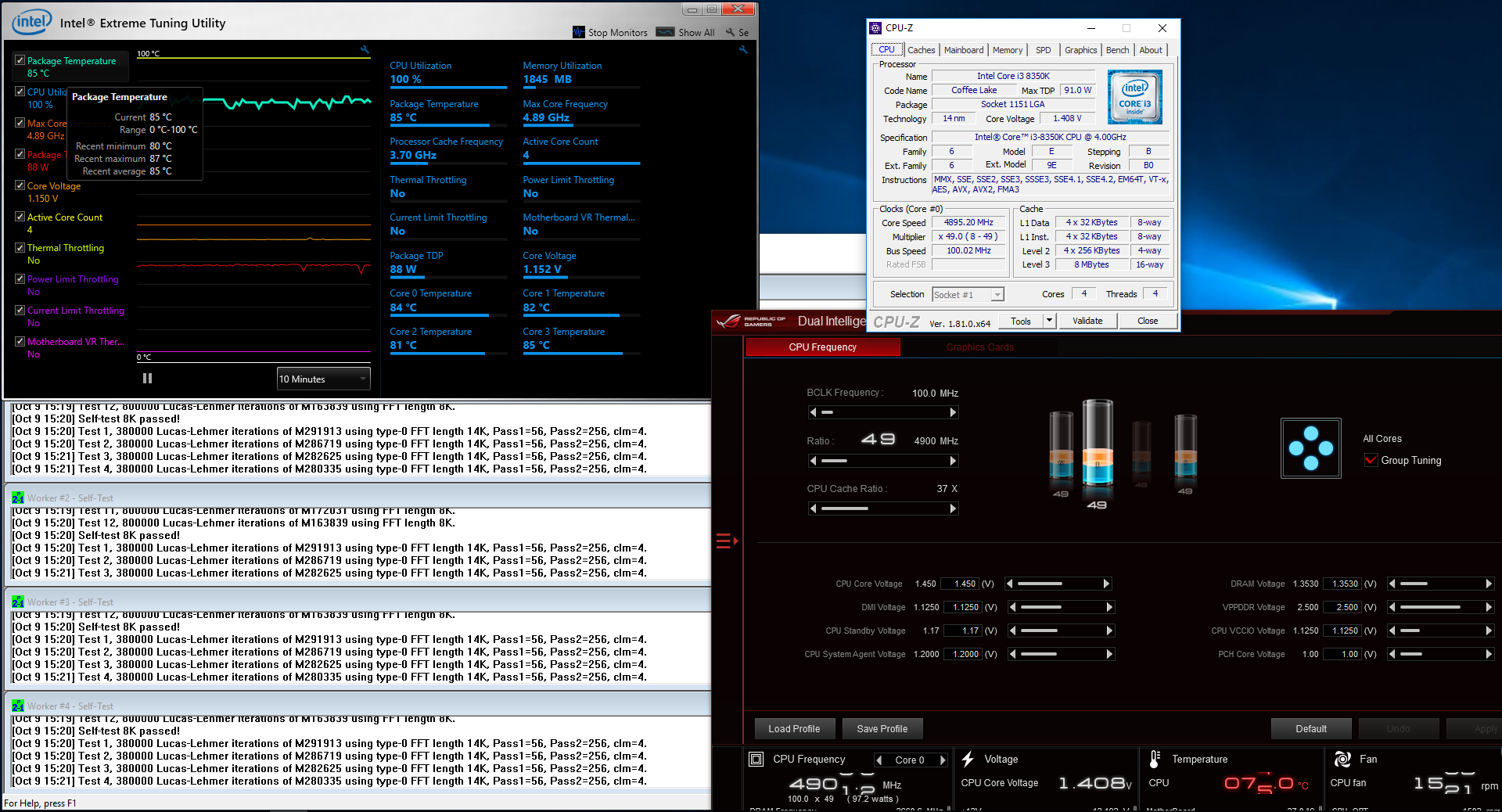This screenshot has height=812, width=1502.
Task: Click the Stop Monitors waveform icon
Action: tap(579, 32)
